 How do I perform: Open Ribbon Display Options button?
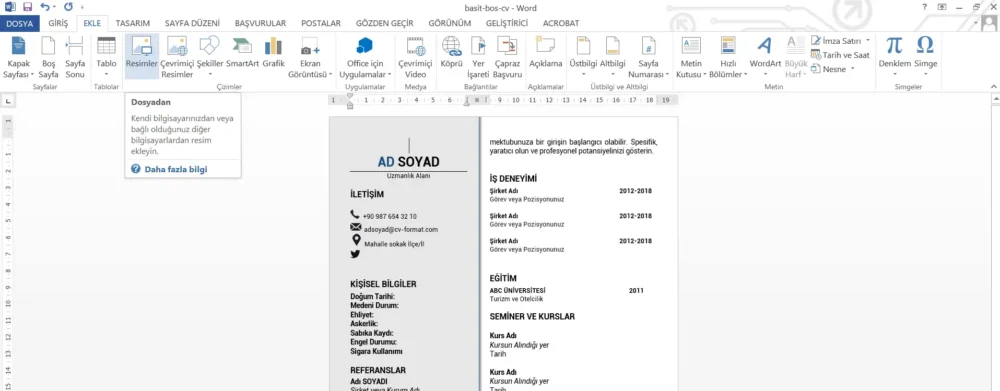point(943,7)
